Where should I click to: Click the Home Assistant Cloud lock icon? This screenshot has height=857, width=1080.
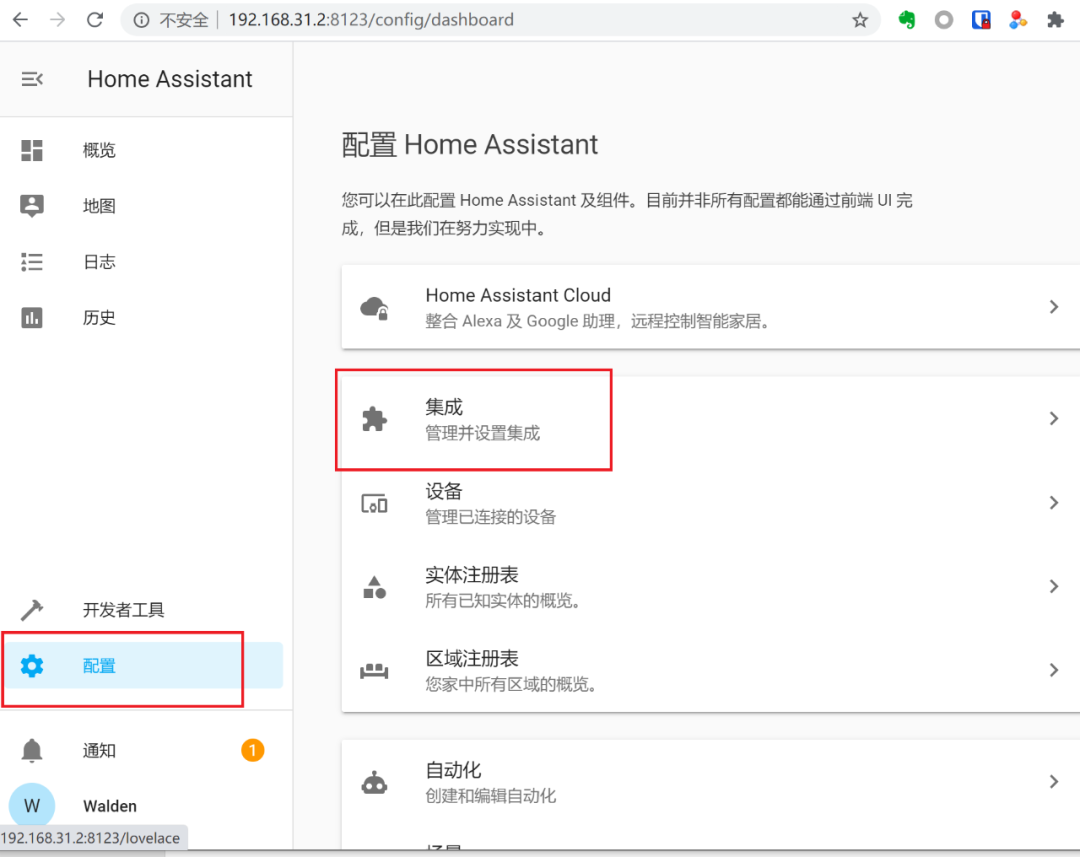tap(375, 308)
